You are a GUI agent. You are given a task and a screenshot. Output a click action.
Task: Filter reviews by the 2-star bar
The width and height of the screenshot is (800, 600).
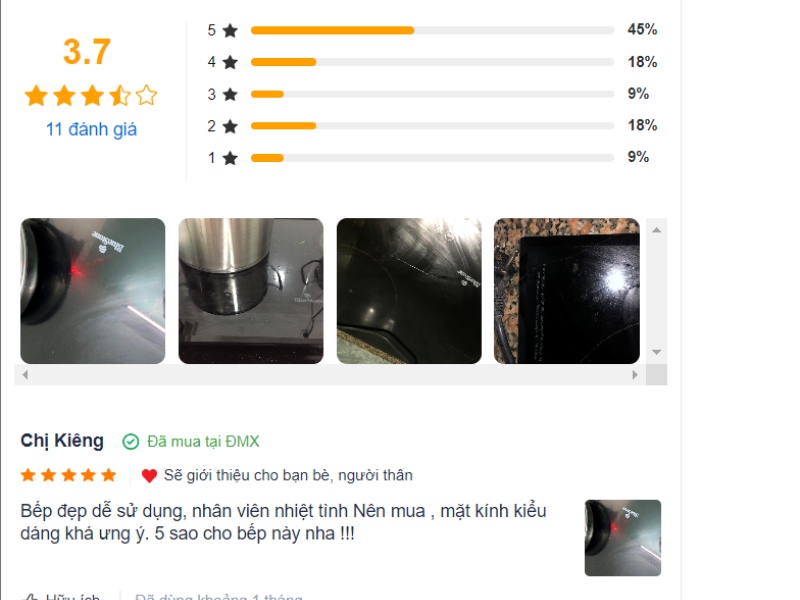[x=432, y=126]
